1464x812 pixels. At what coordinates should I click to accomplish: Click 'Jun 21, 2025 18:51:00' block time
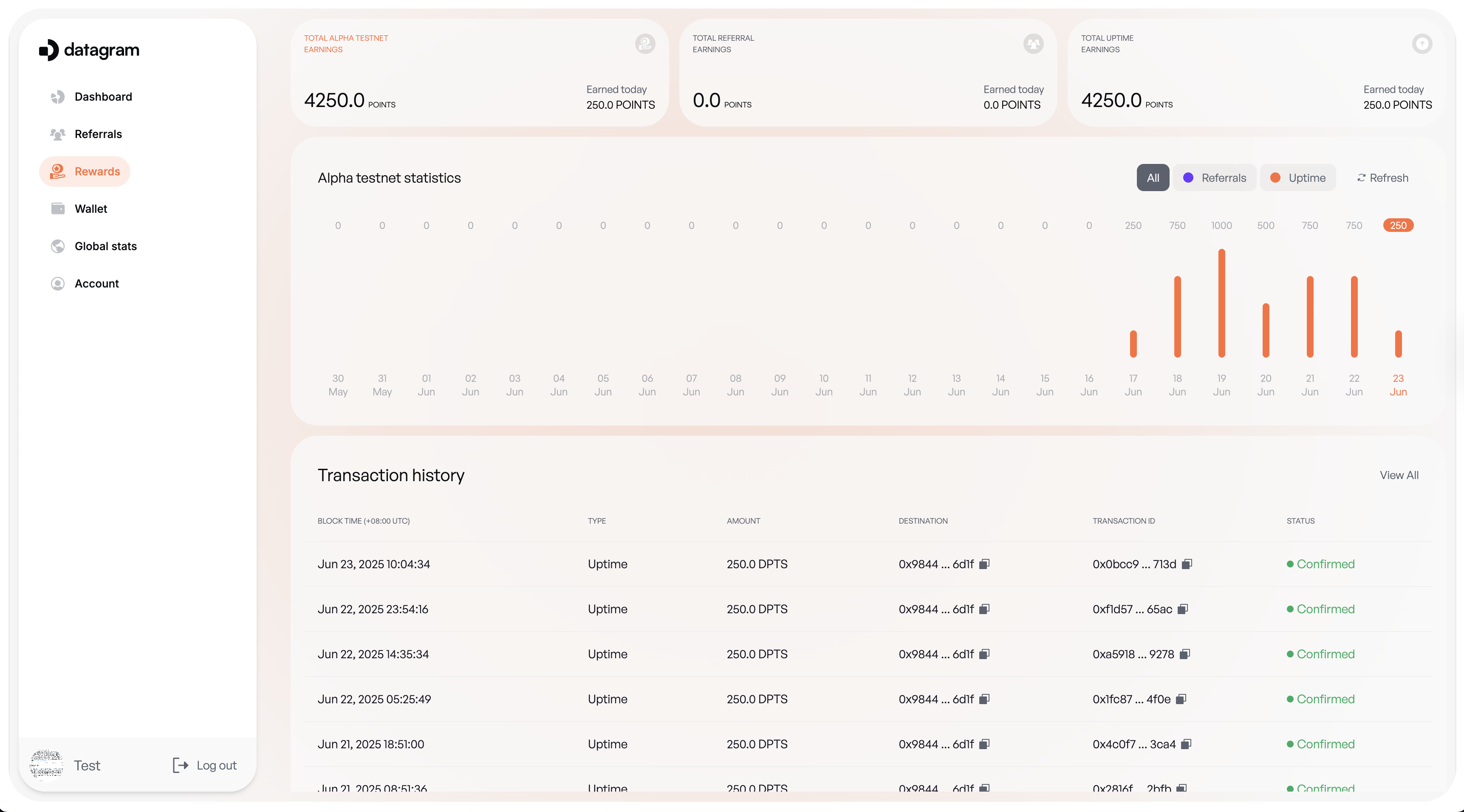[x=370, y=744]
